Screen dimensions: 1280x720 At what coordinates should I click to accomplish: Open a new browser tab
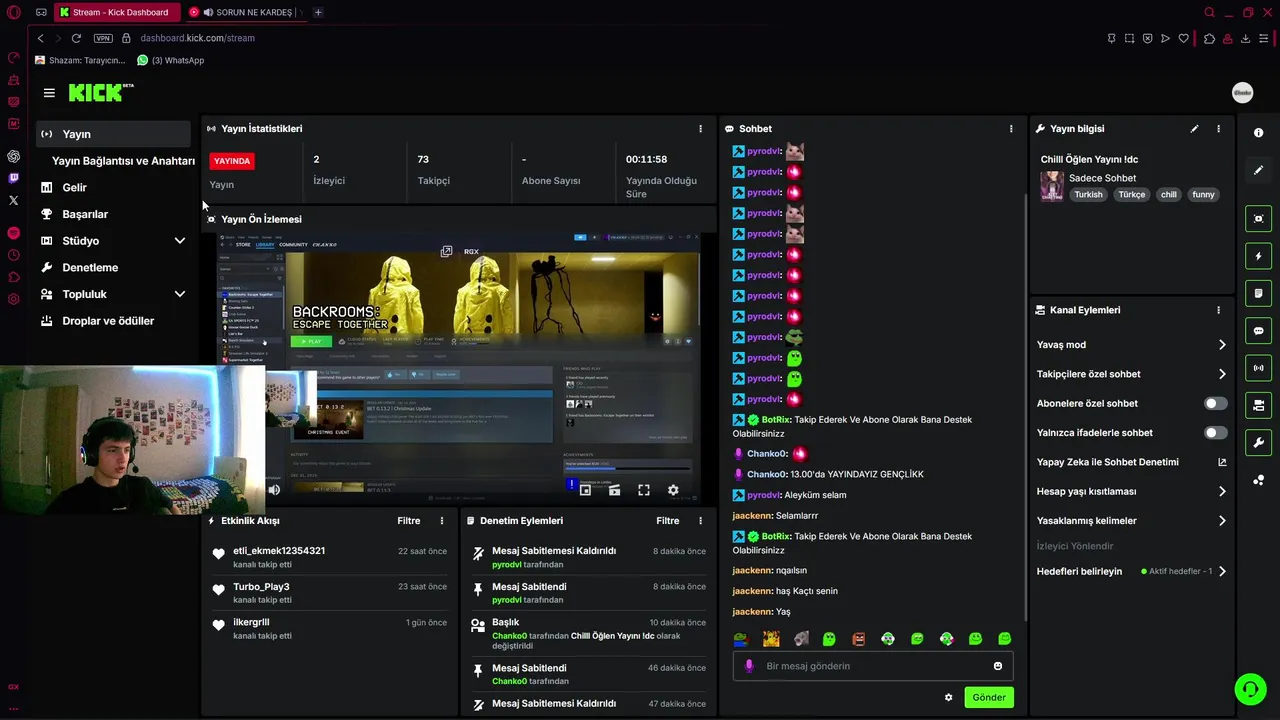(x=318, y=12)
